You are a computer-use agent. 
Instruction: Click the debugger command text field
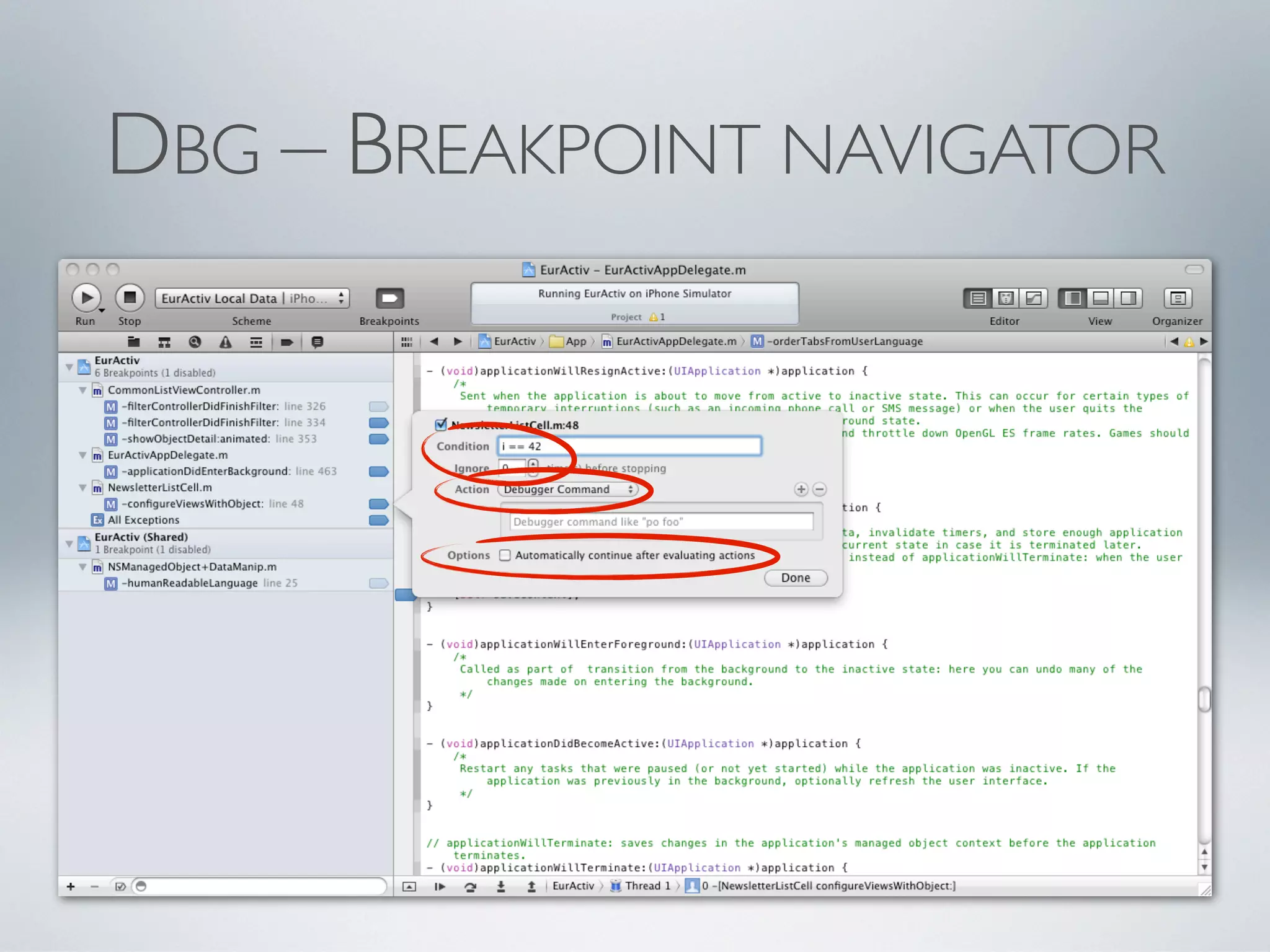point(661,522)
